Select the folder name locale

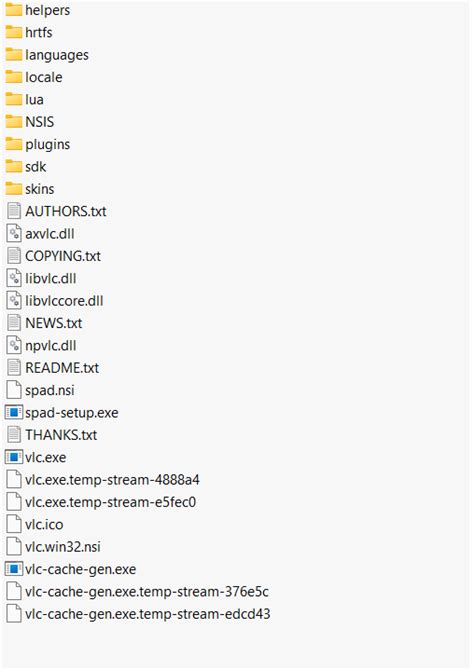[x=44, y=77]
